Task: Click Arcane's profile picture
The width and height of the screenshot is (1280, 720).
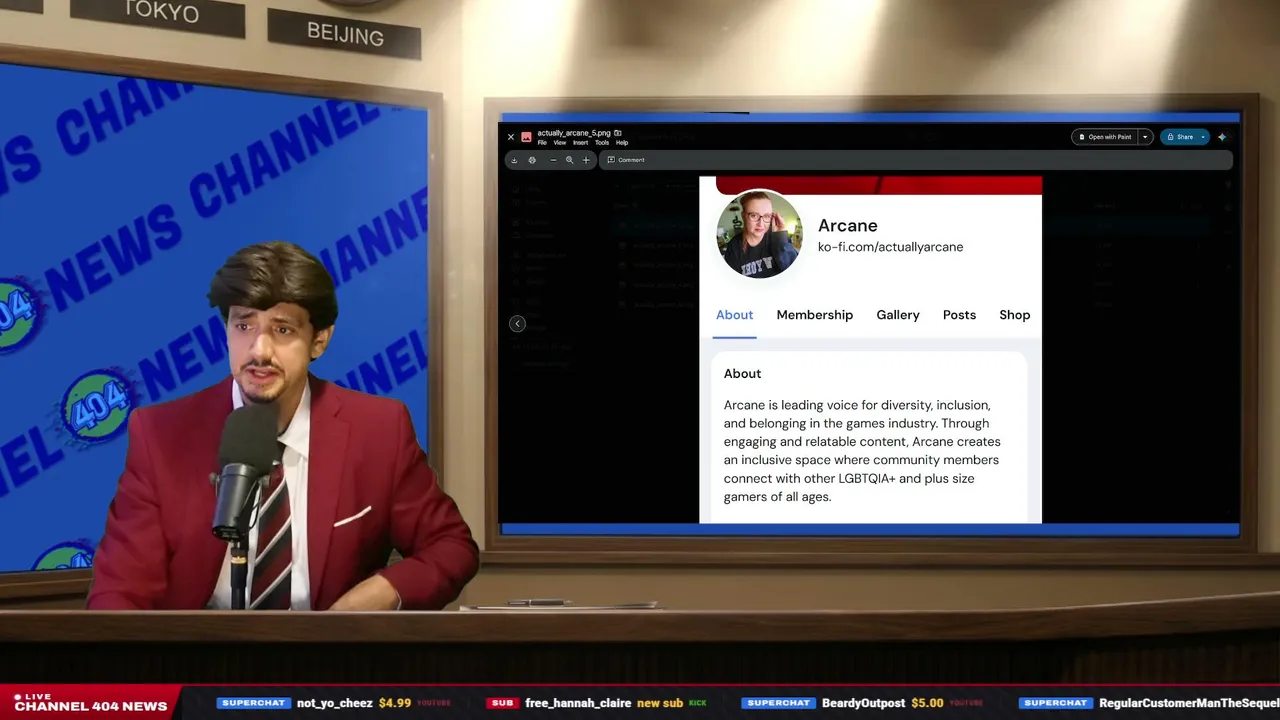Action: tap(759, 234)
